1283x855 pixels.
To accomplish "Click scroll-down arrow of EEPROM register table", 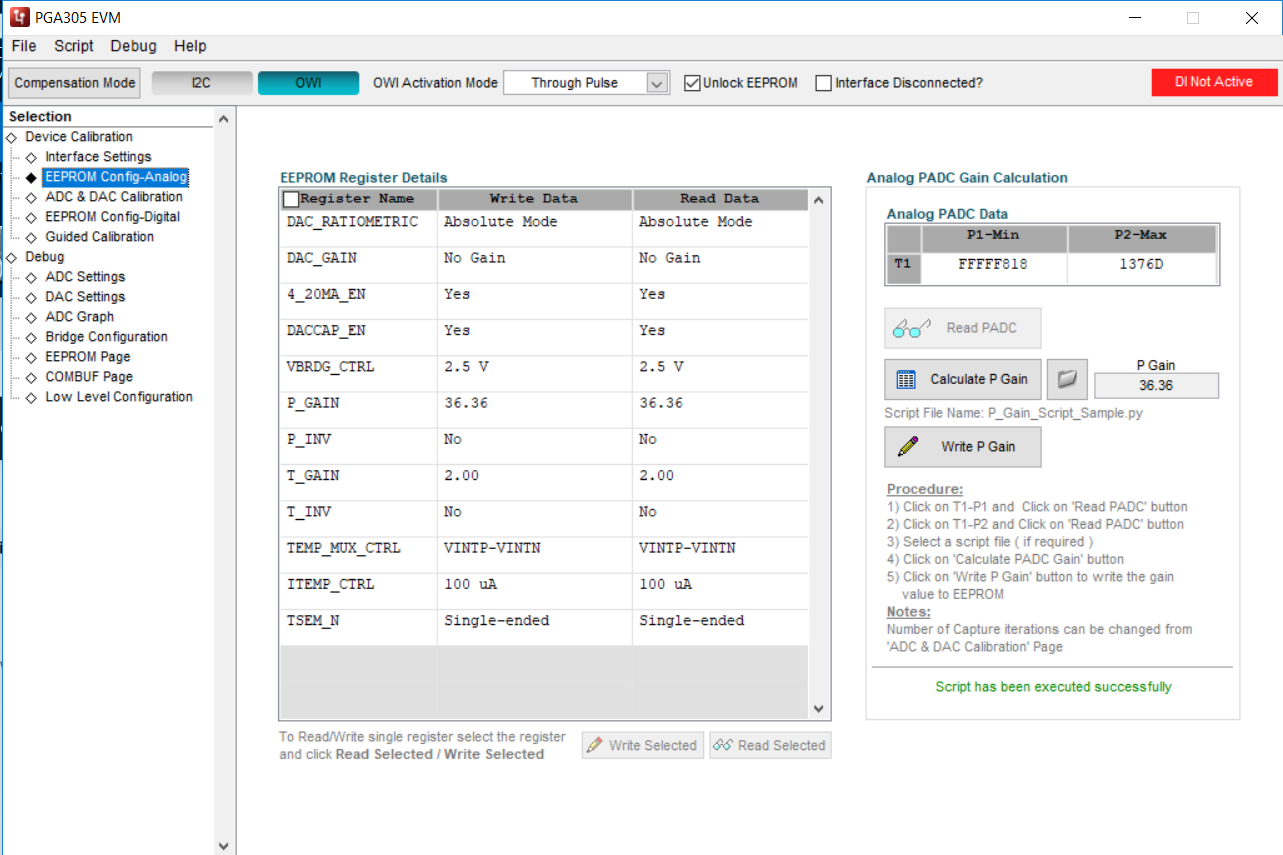I will pos(818,708).
